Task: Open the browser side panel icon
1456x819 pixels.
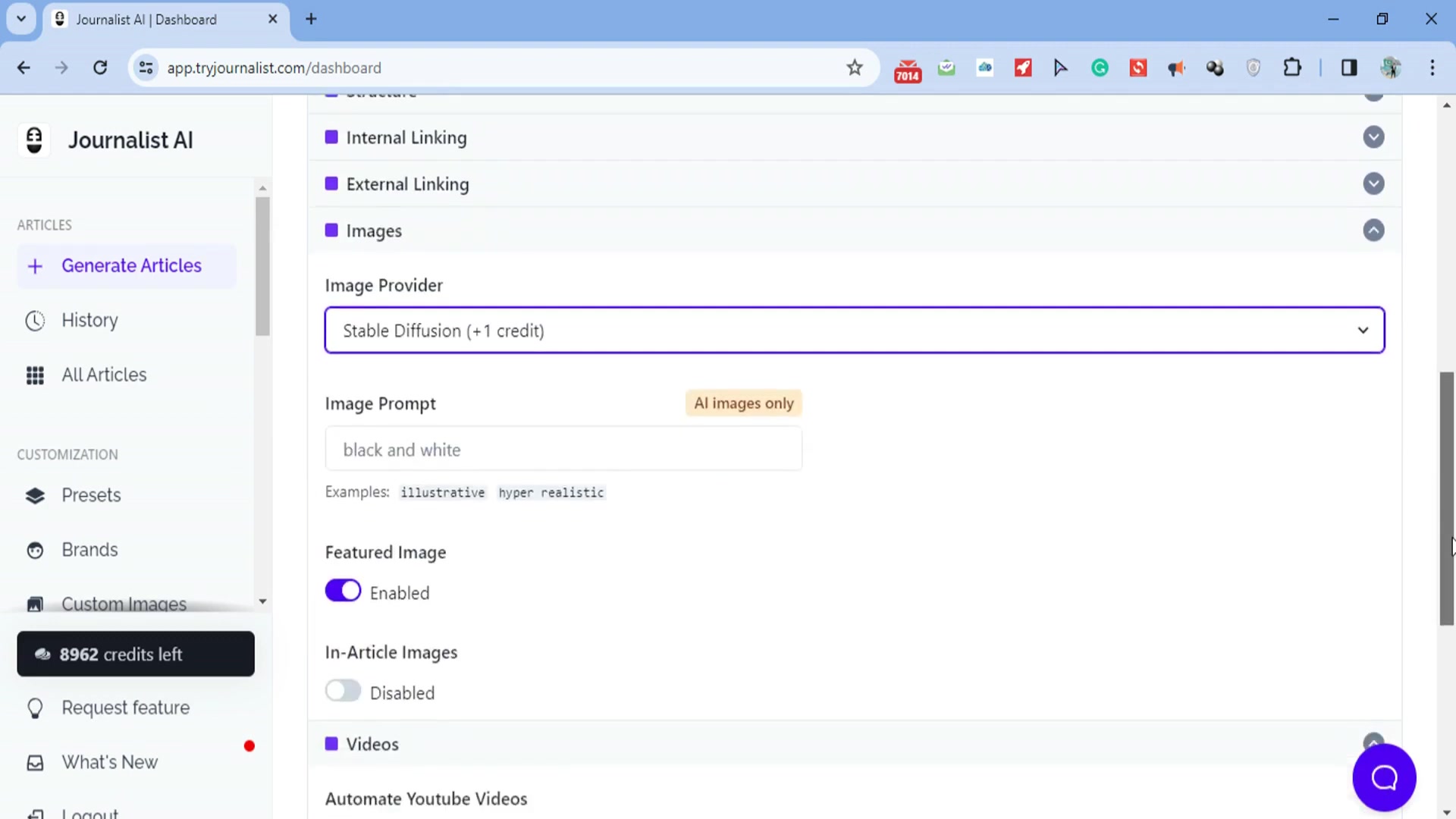Action: 1349,67
